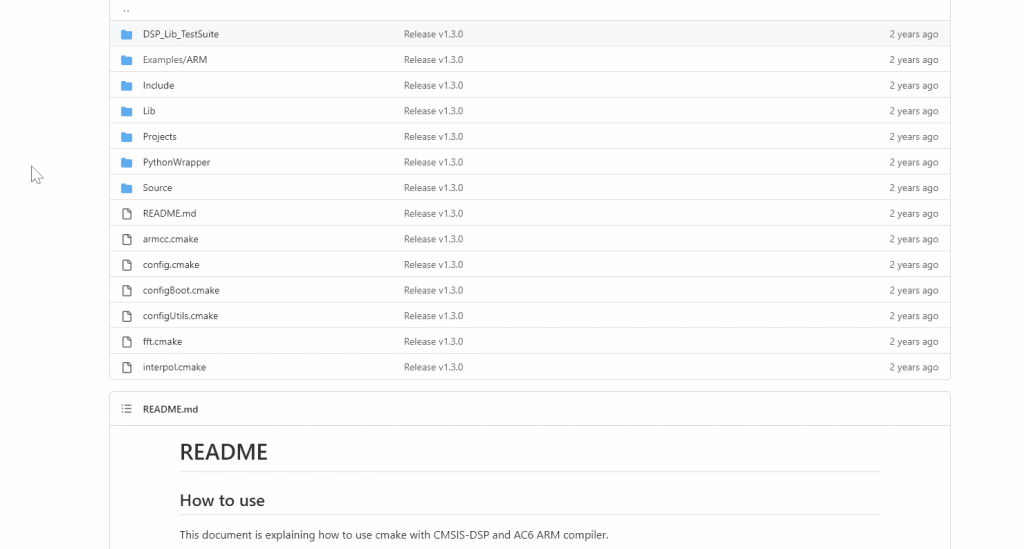
Task: Open the README outline list icon
Action: tap(126, 409)
